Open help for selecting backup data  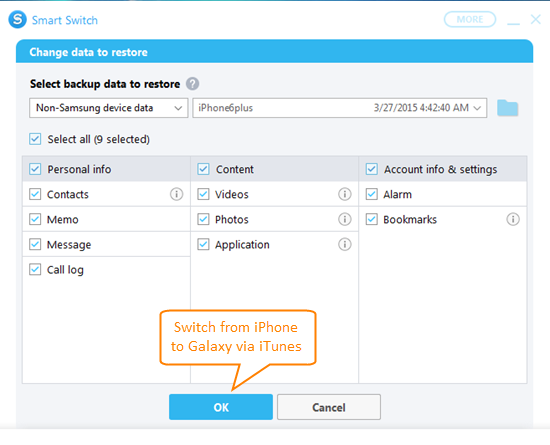coord(192,84)
